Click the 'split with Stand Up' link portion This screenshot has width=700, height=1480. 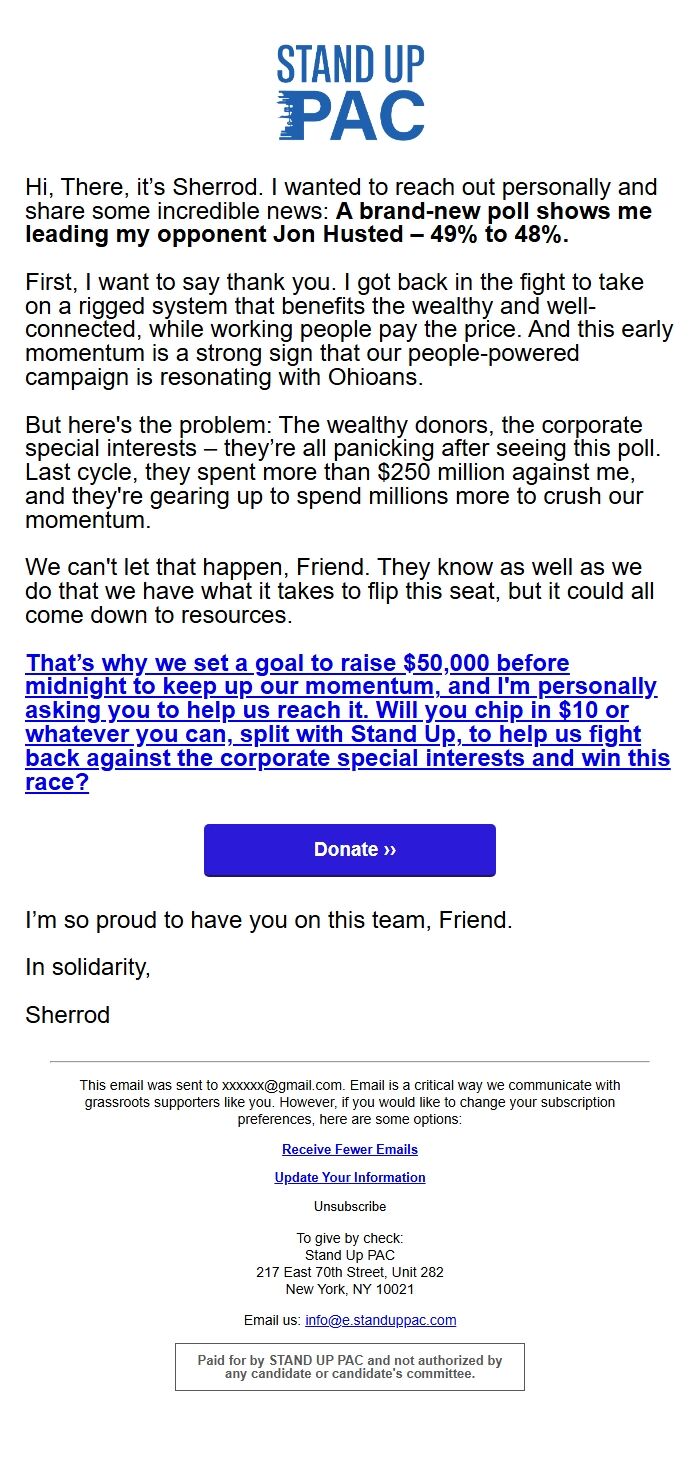320,734
